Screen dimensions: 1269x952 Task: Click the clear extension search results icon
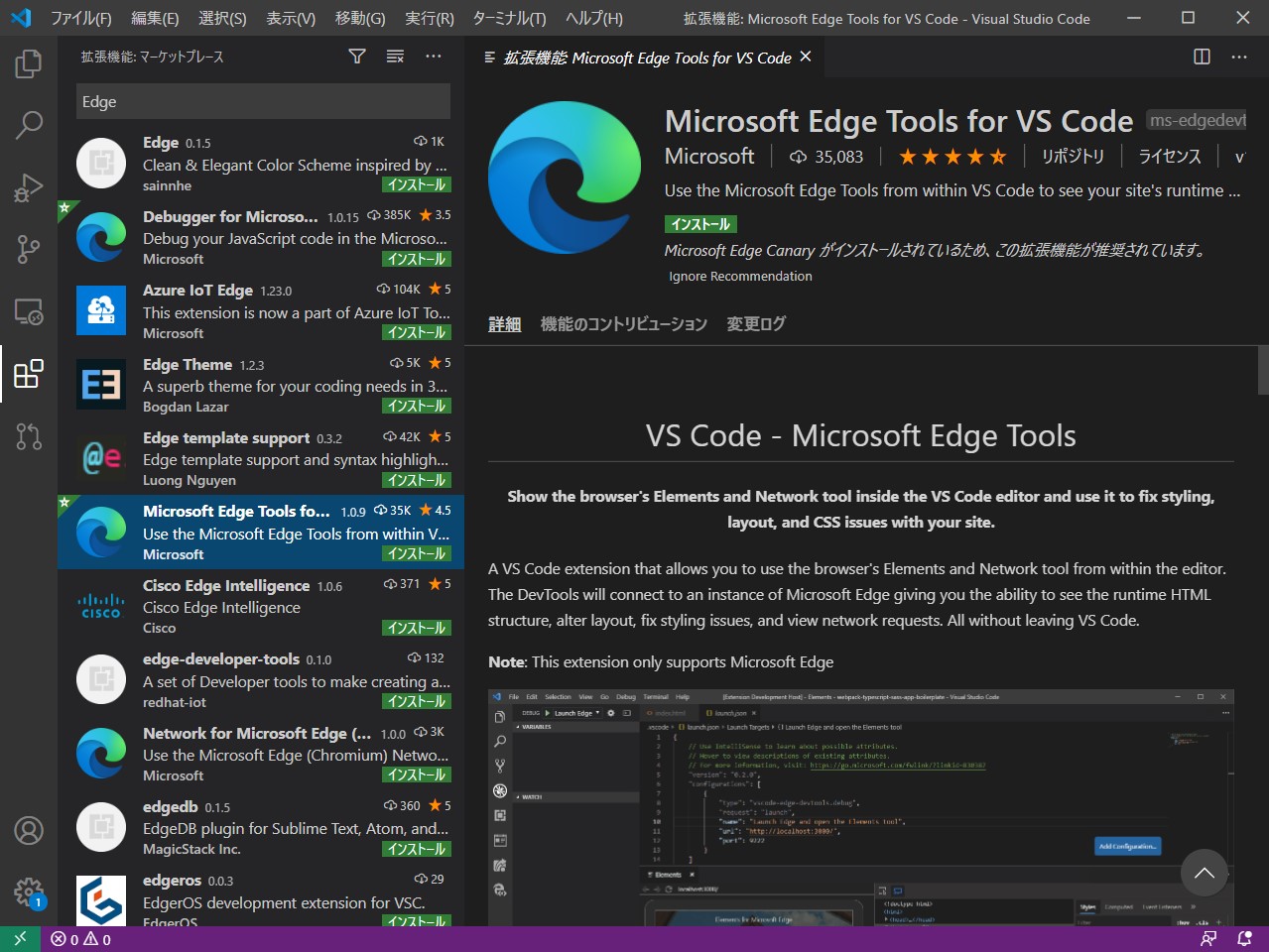395,57
